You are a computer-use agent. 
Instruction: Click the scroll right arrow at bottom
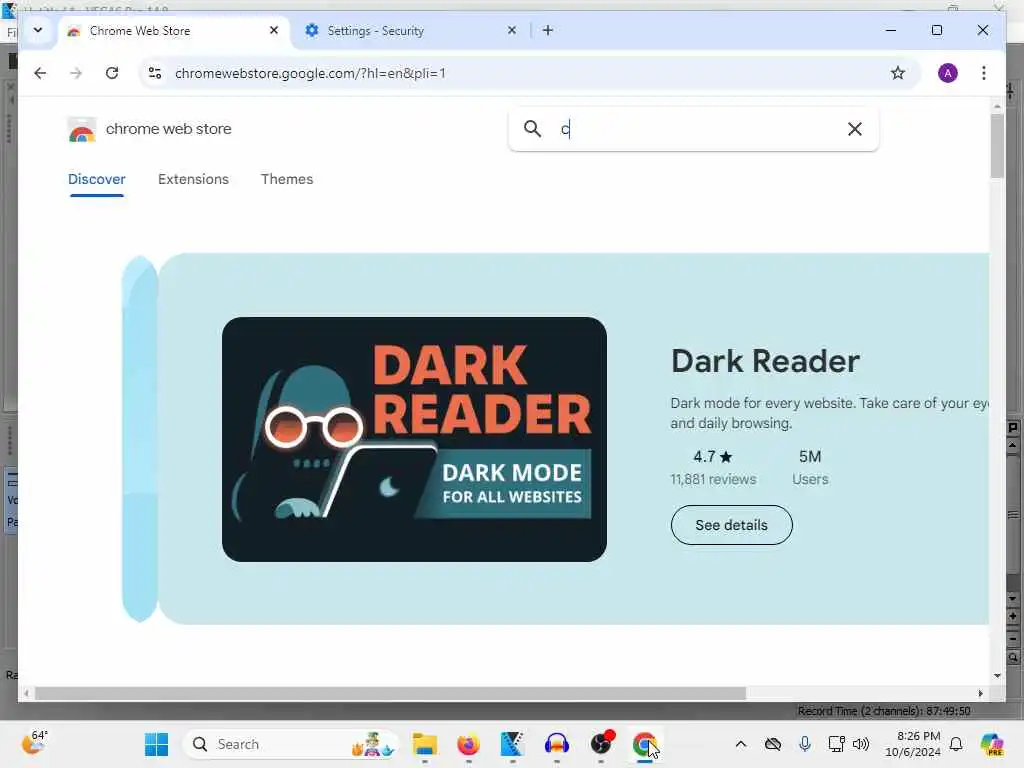point(980,694)
